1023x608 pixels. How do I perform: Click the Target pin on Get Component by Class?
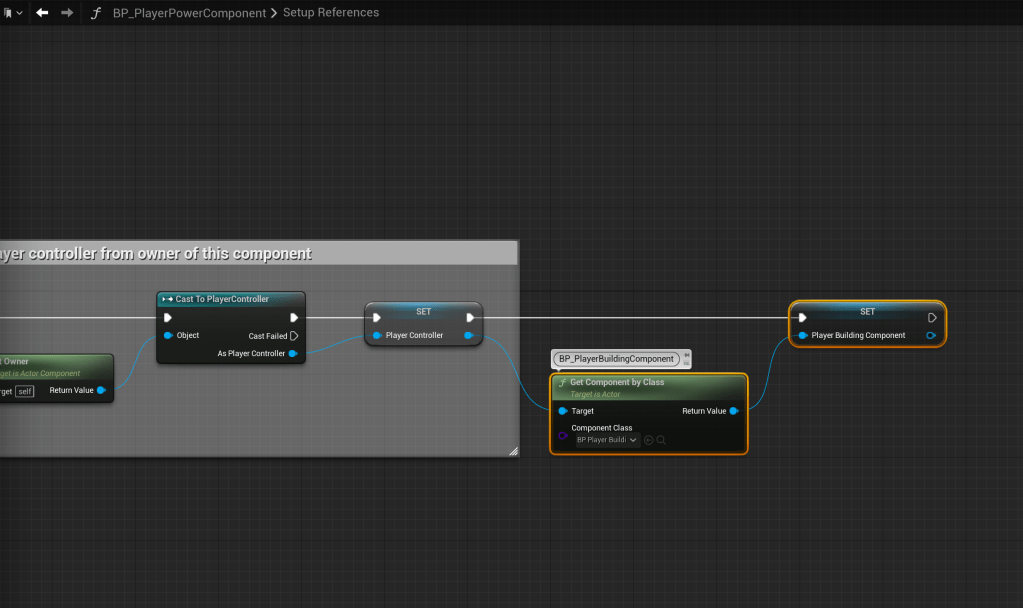[x=563, y=411]
